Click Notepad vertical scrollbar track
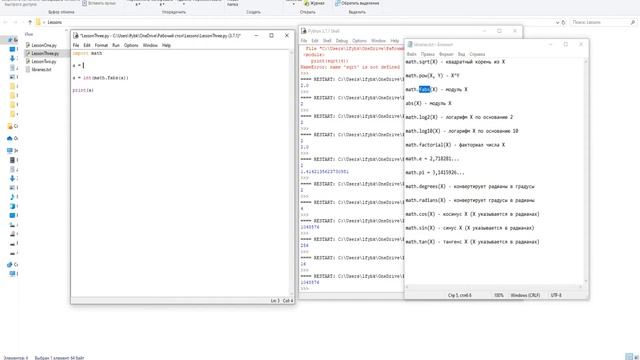Viewport: 640px width, 360px height. pyautogui.click(x=586, y=171)
